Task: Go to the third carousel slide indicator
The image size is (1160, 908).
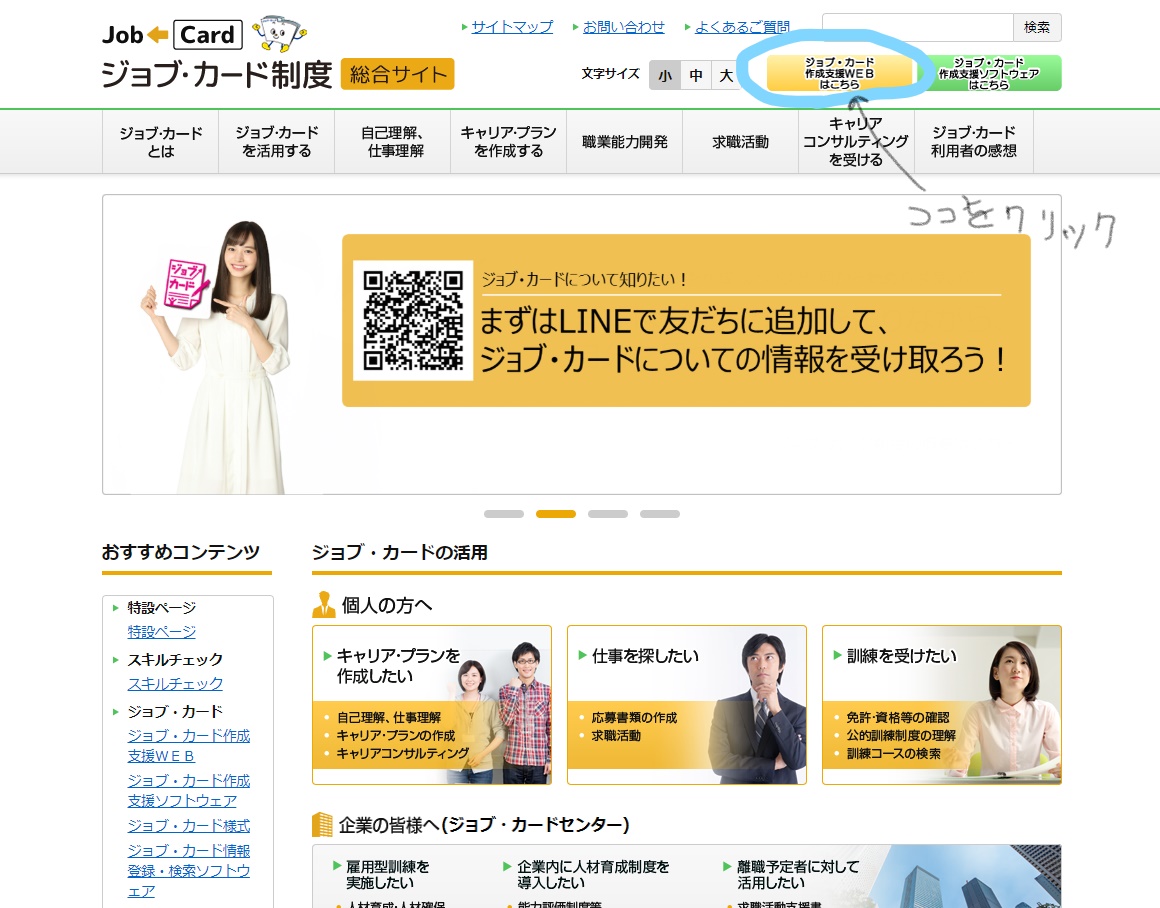Action: coord(608,514)
